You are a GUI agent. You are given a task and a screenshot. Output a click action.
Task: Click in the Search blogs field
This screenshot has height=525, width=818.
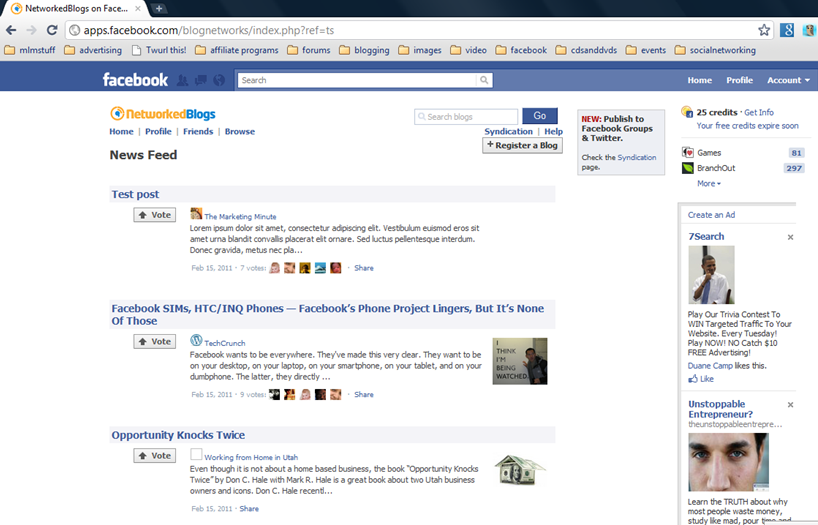coord(466,116)
